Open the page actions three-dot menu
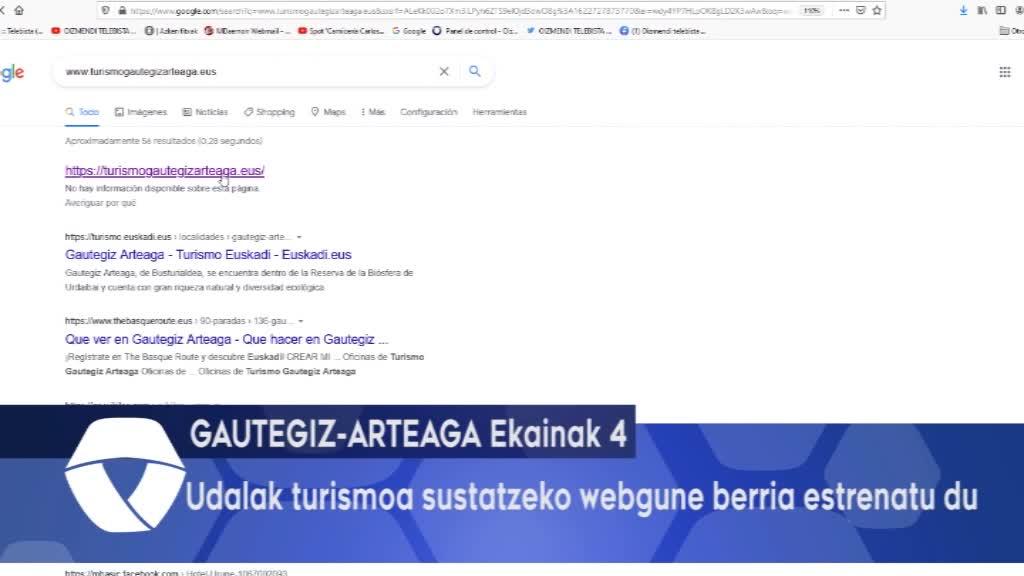 coord(844,10)
